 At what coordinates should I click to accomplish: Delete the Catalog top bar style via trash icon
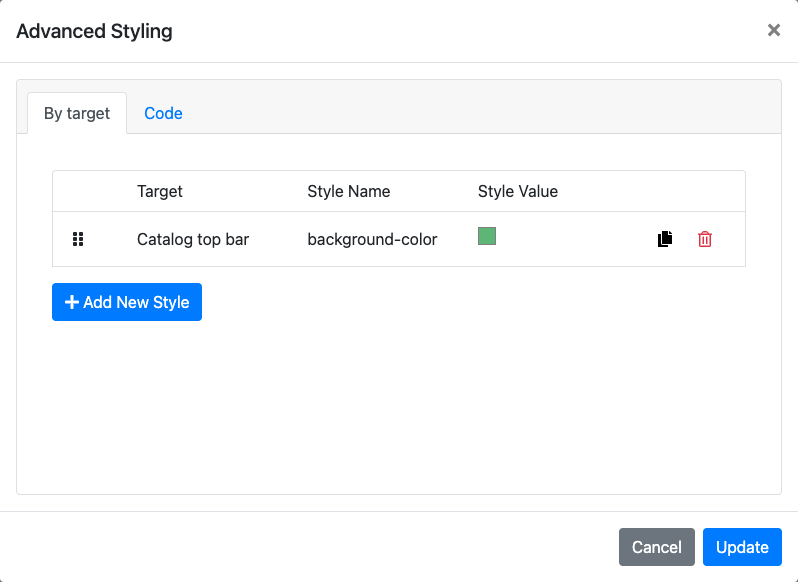[705, 239]
